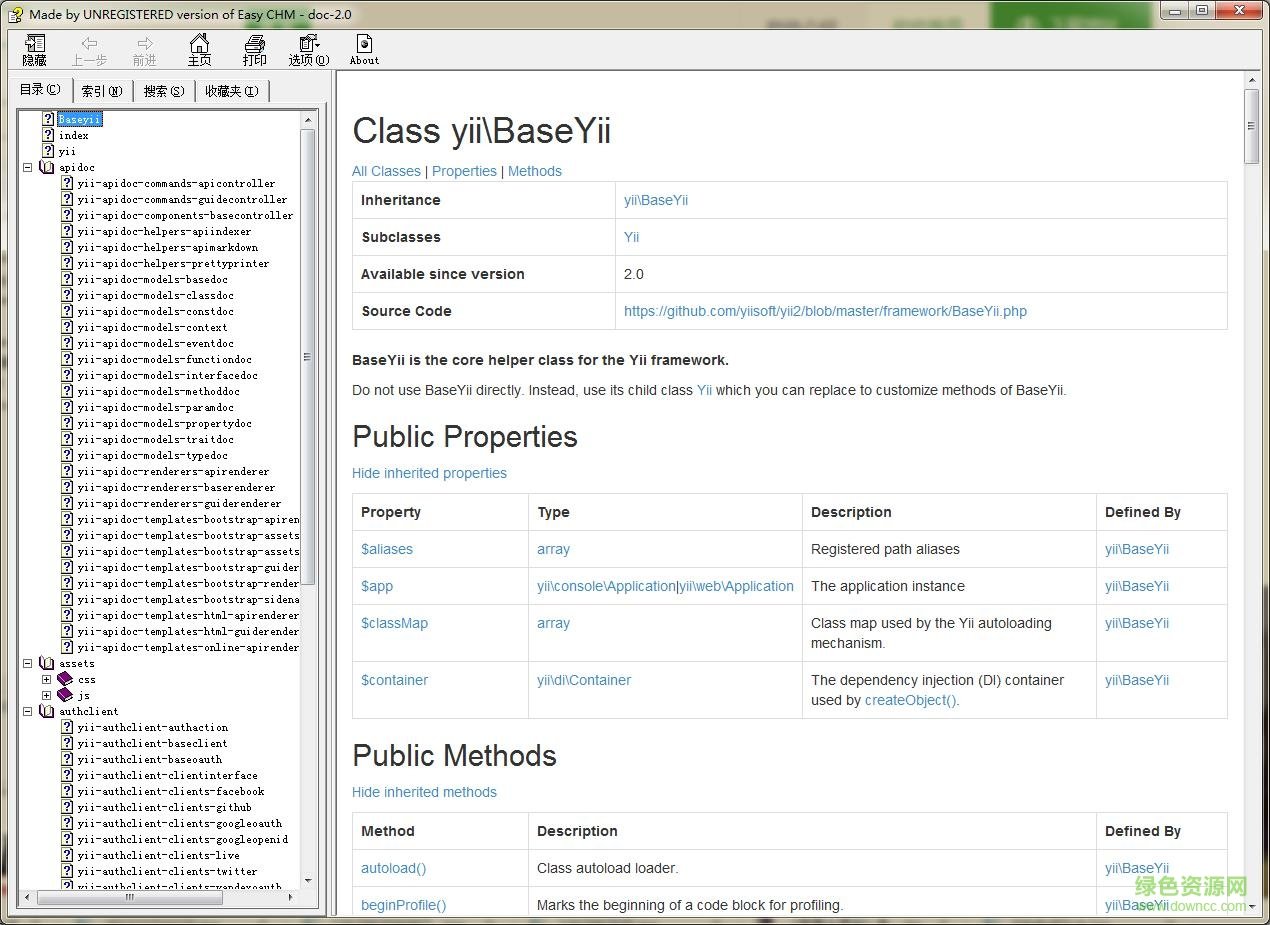Viewport: 1270px width, 925px height.
Task: Select yii-authclient-authaction tree item
Action: point(152,727)
